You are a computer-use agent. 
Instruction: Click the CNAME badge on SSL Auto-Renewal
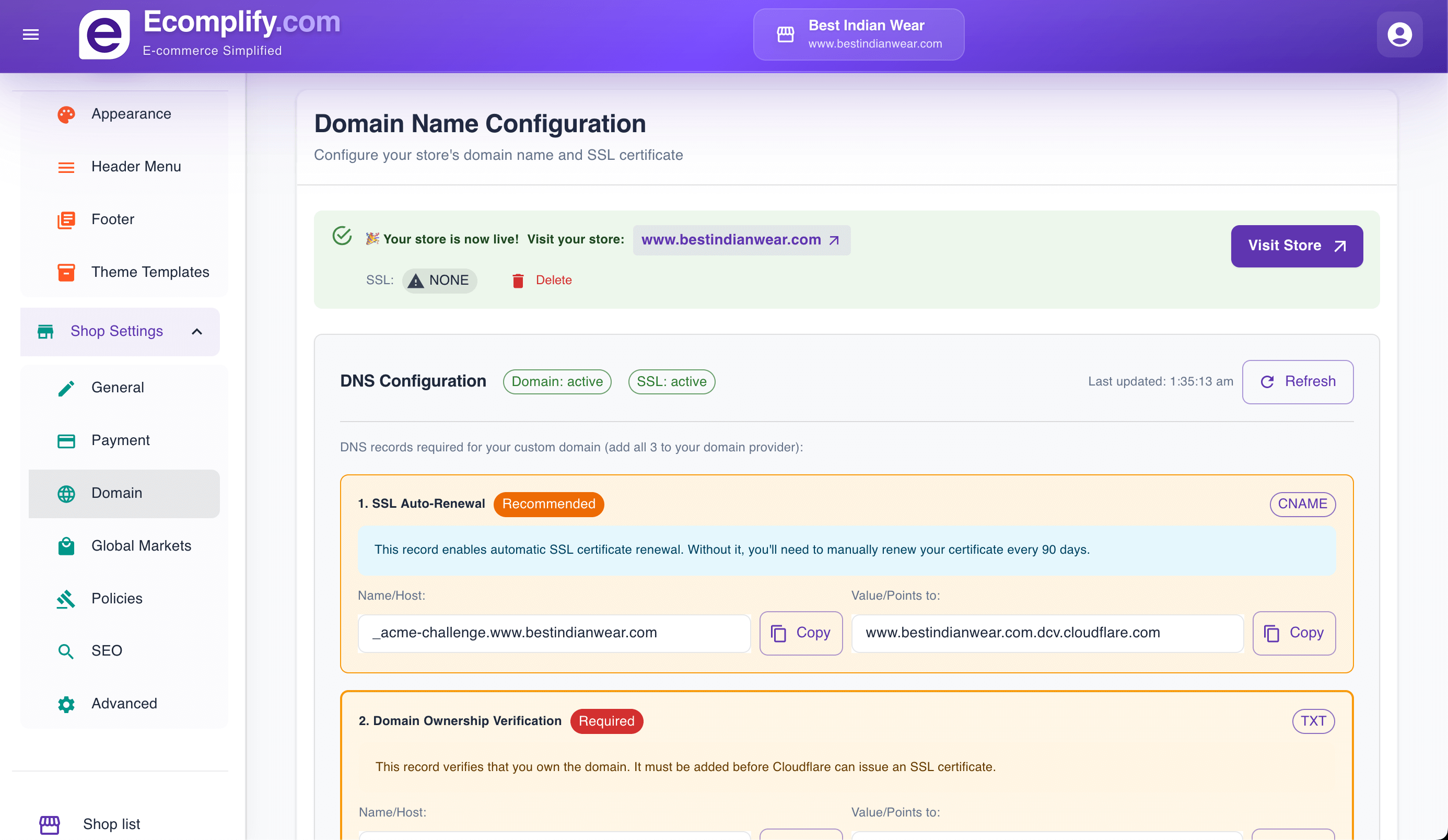click(1303, 504)
